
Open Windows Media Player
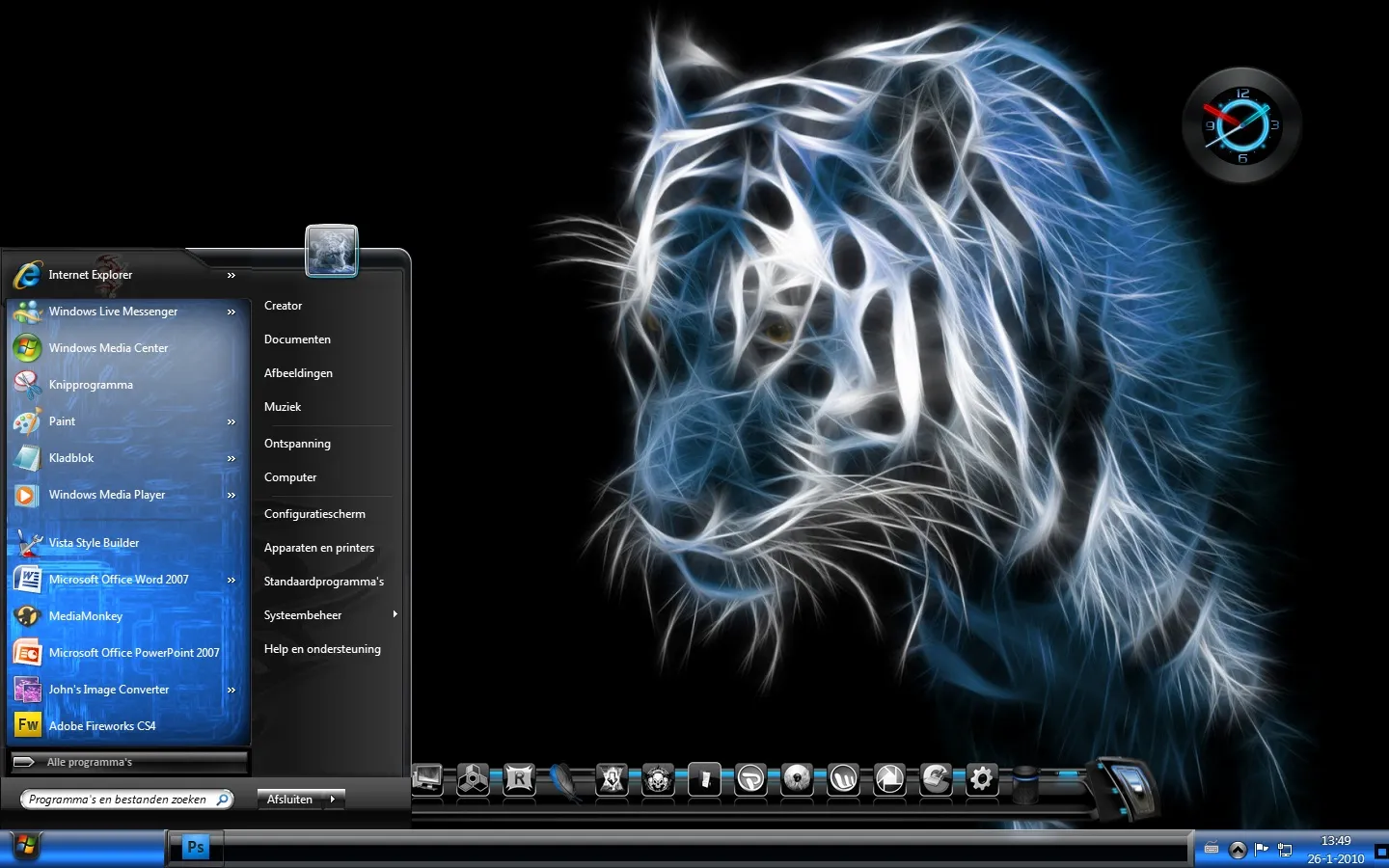coord(125,495)
